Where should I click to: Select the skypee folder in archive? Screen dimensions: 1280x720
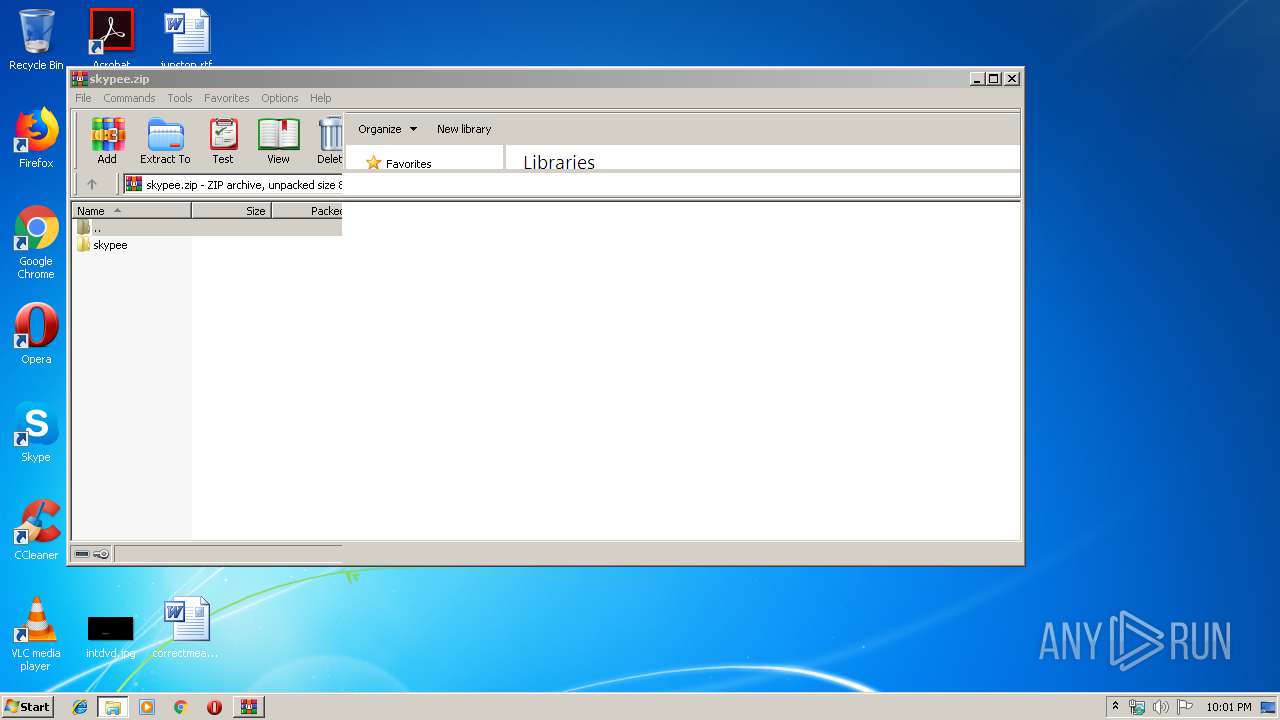tap(102, 245)
